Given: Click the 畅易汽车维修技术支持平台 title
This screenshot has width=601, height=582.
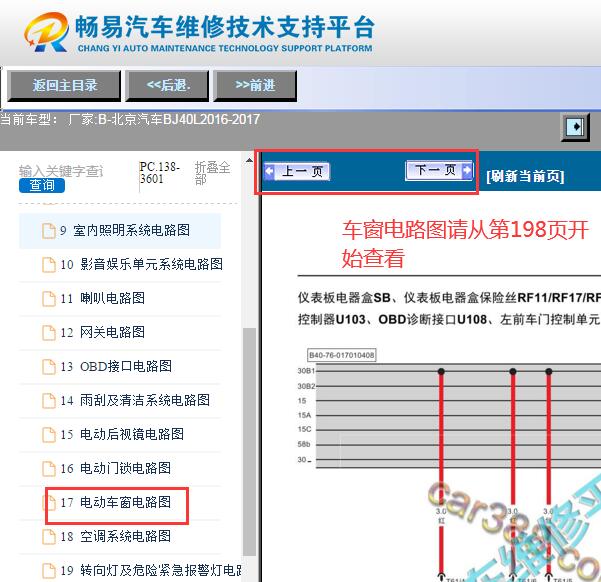Looking at the screenshot, I should [x=224, y=27].
